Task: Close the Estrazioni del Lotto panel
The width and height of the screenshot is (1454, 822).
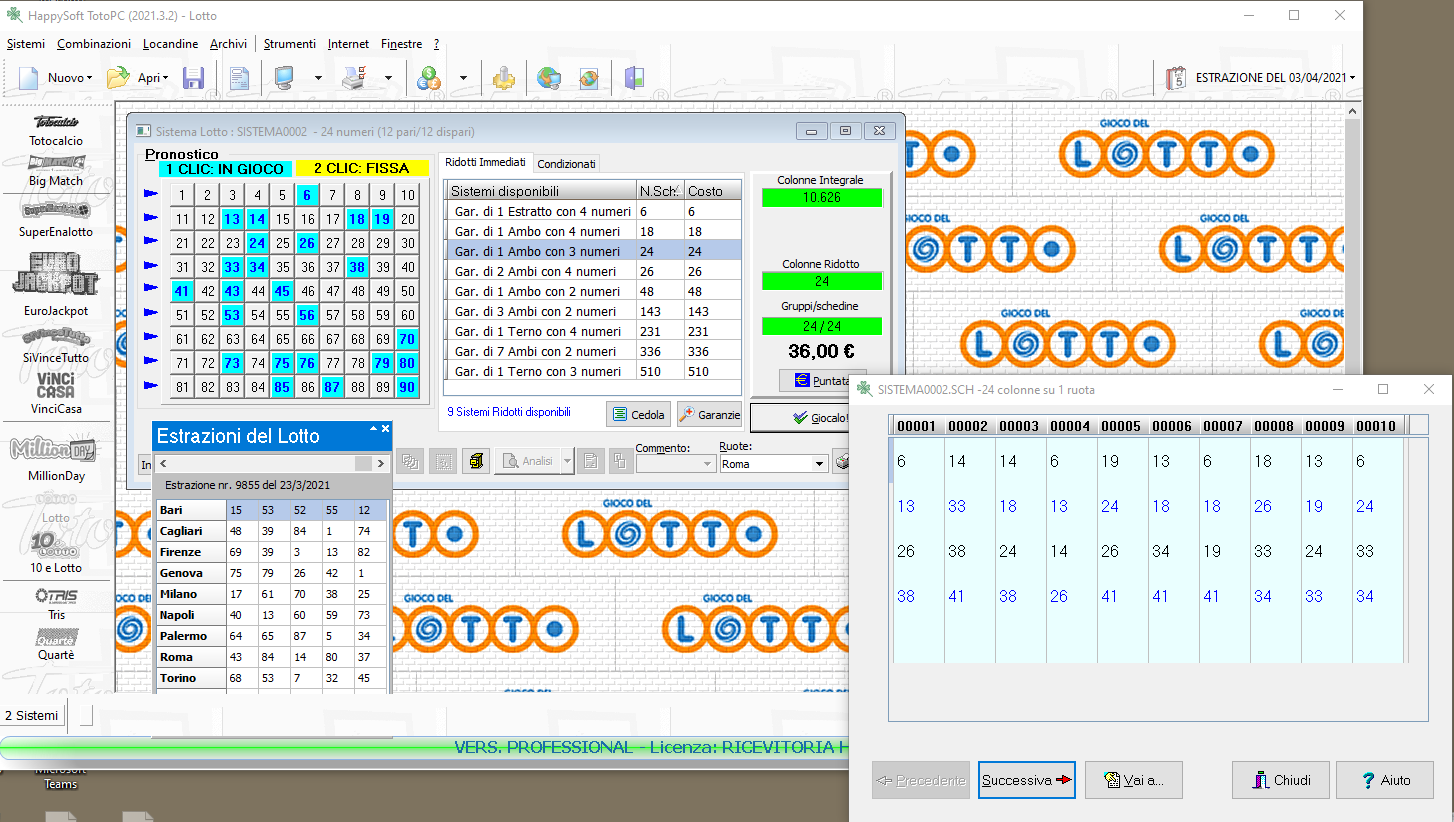Action: click(x=385, y=429)
